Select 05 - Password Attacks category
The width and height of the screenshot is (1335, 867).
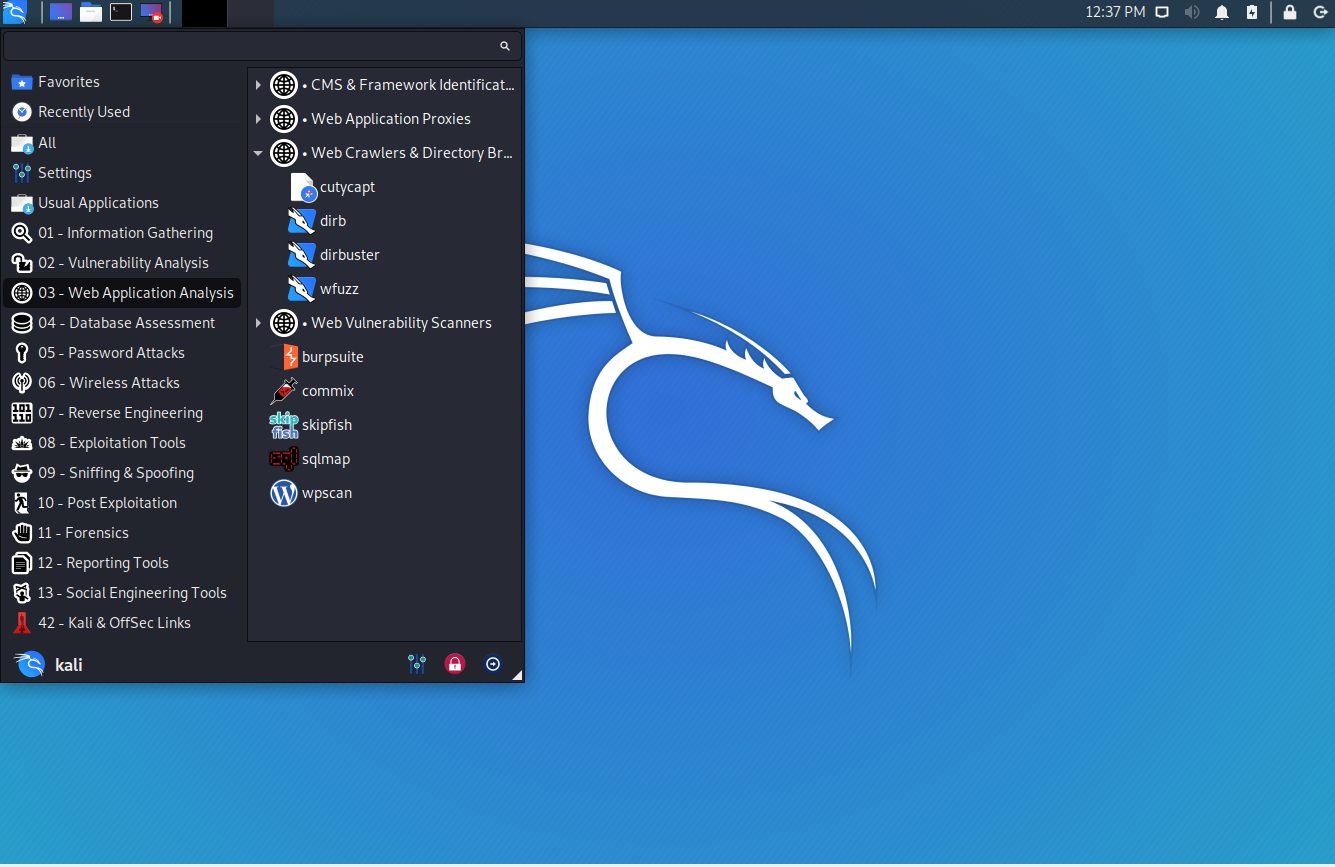[123, 352]
